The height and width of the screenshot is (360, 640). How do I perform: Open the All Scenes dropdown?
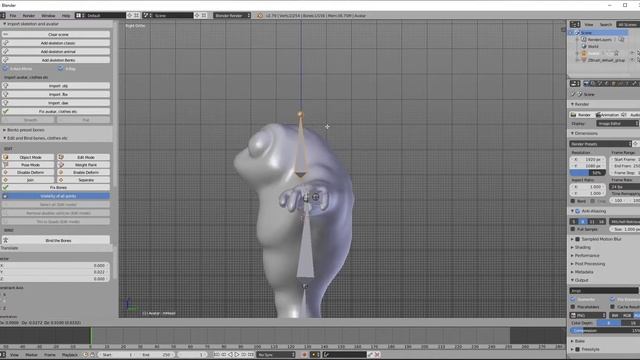point(628,24)
